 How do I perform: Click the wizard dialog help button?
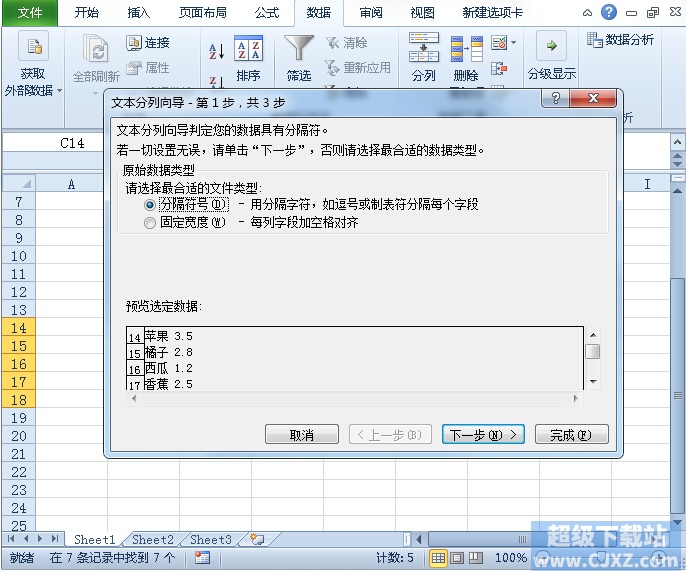tap(556, 98)
